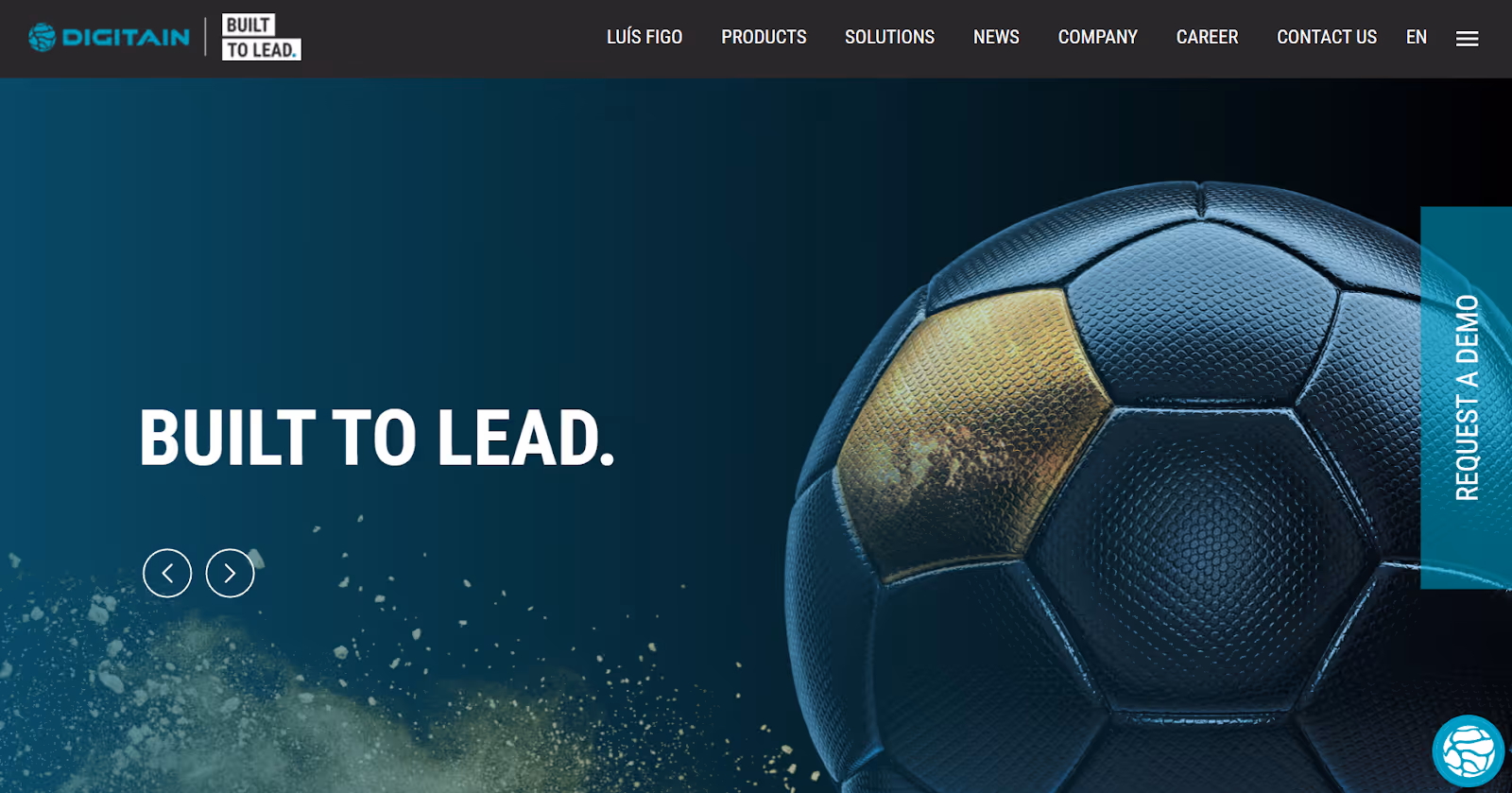Click the golden panel on the ball
Image resolution: width=1512 pixels, height=793 pixels.
point(973,430)
